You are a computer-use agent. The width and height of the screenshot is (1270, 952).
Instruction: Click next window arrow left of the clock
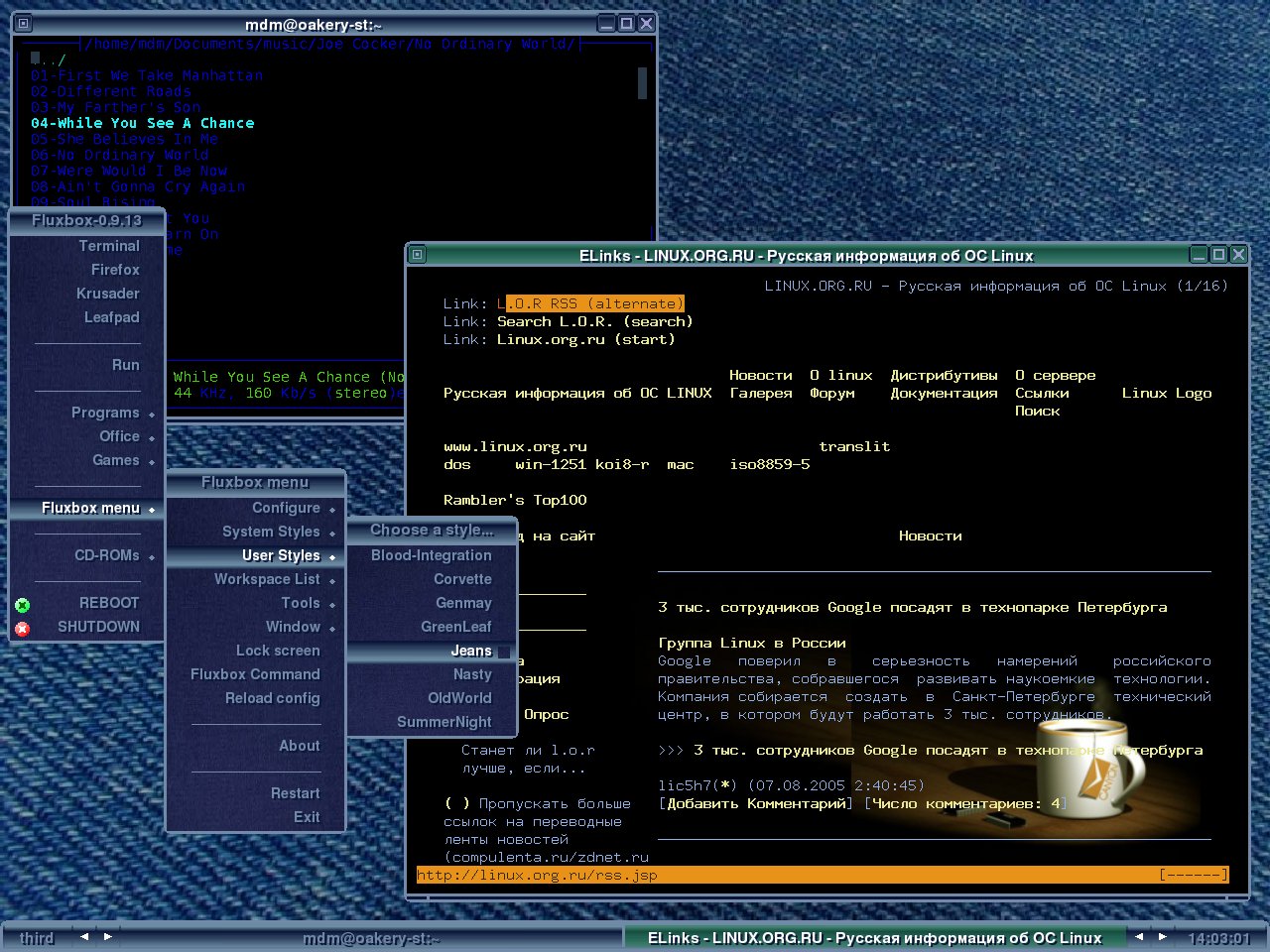pos(1163,936)
